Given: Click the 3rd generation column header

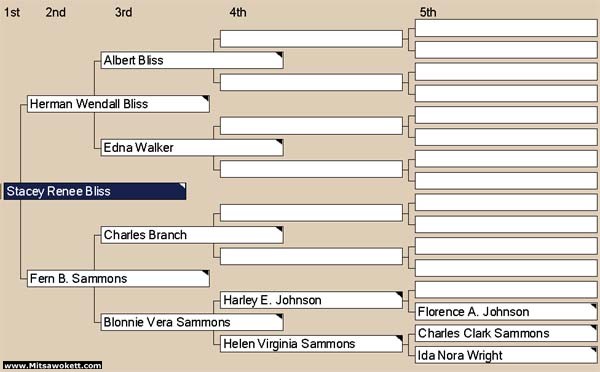Looking at the screenshot, I should click(124, 12).
